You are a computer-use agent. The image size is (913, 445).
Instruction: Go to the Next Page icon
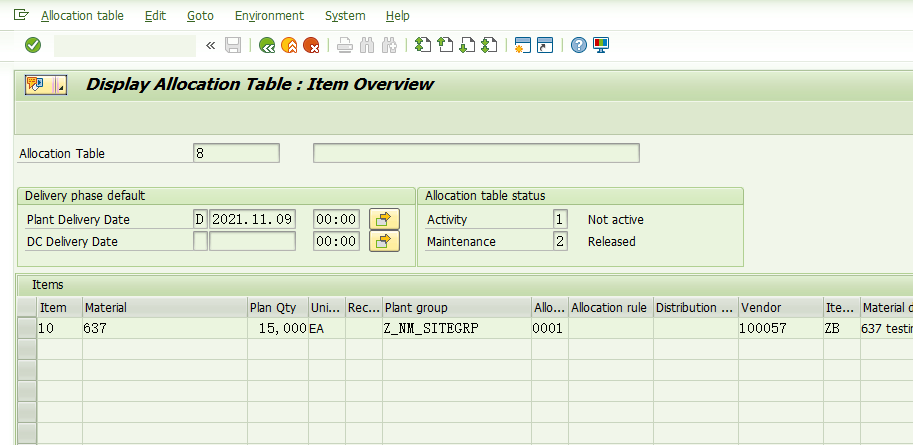467,45
